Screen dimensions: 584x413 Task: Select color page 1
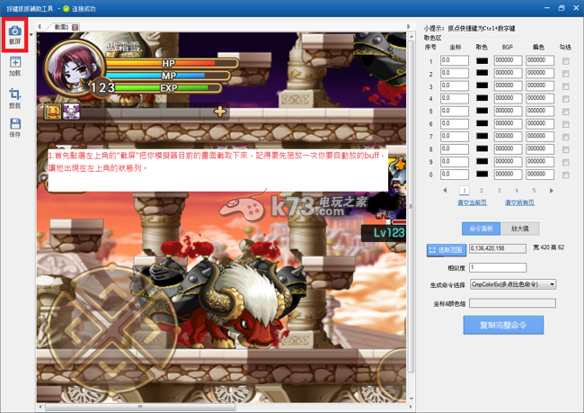[x=464, y=190]
